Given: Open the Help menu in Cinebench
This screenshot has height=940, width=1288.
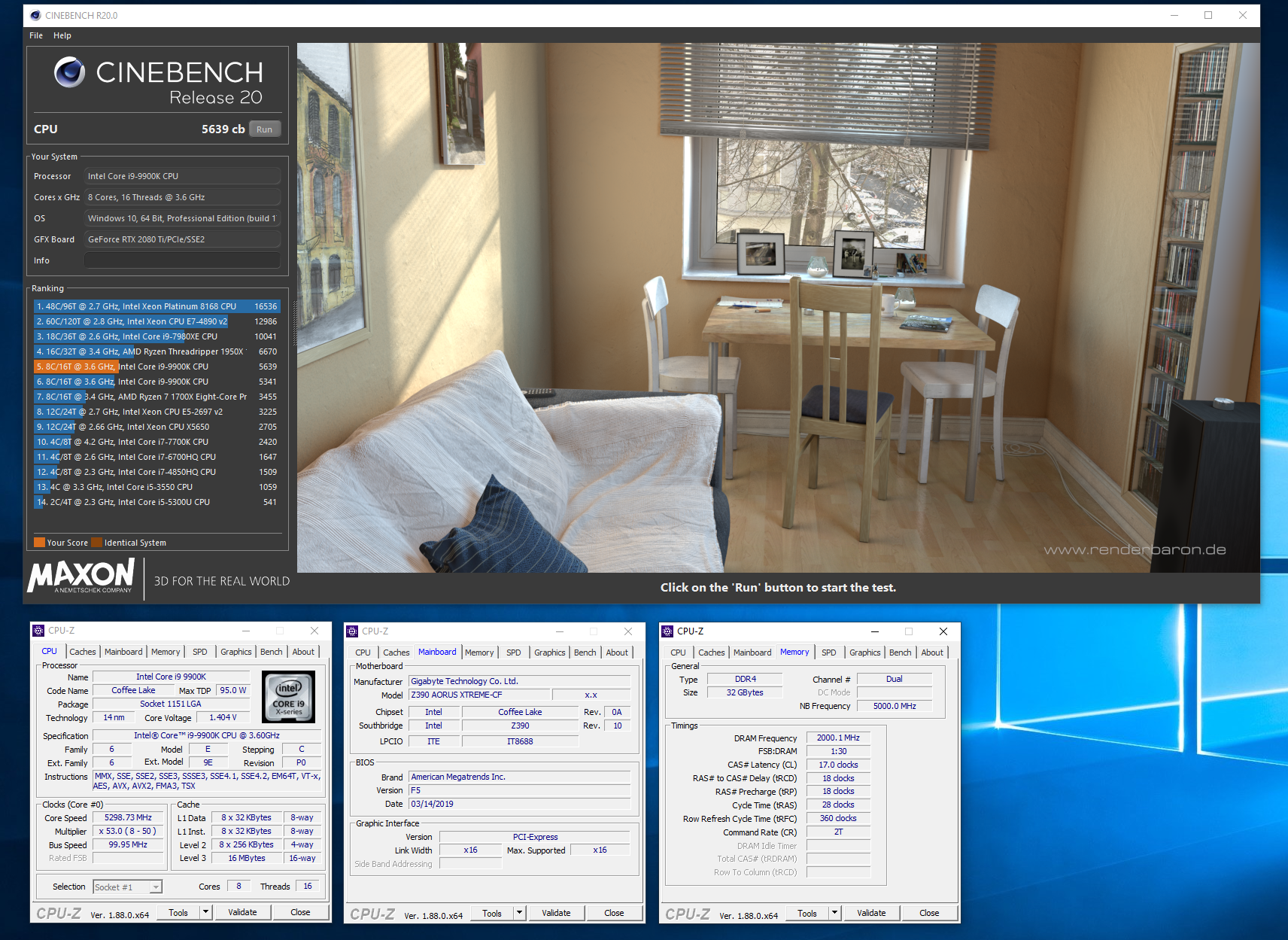Looking at the screenshot, I should [62, 35].
